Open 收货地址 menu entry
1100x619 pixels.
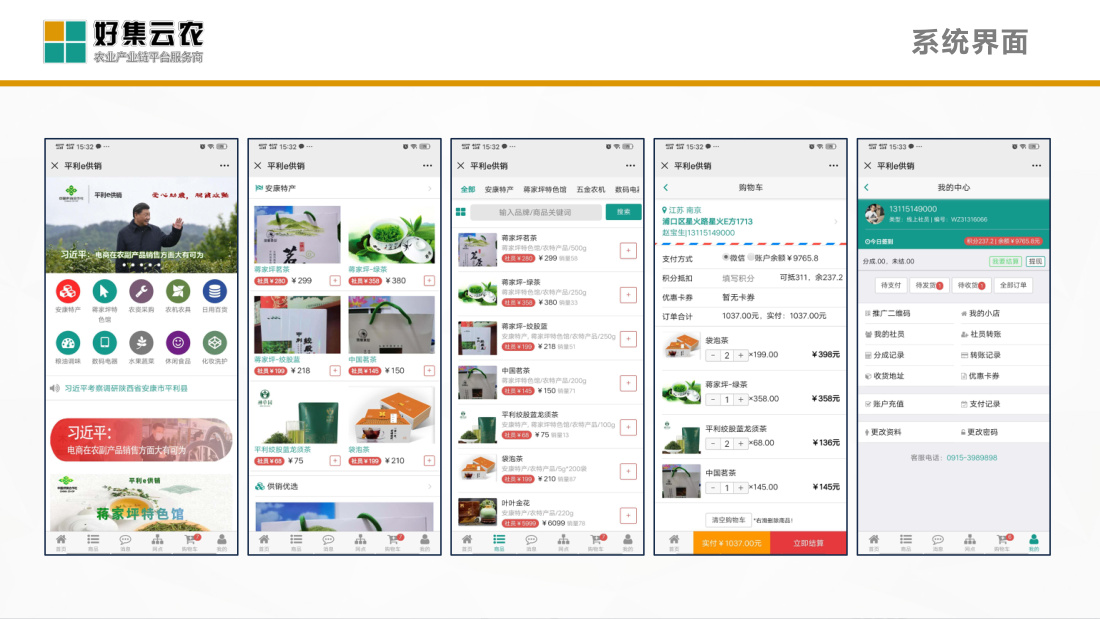(885, 376)
